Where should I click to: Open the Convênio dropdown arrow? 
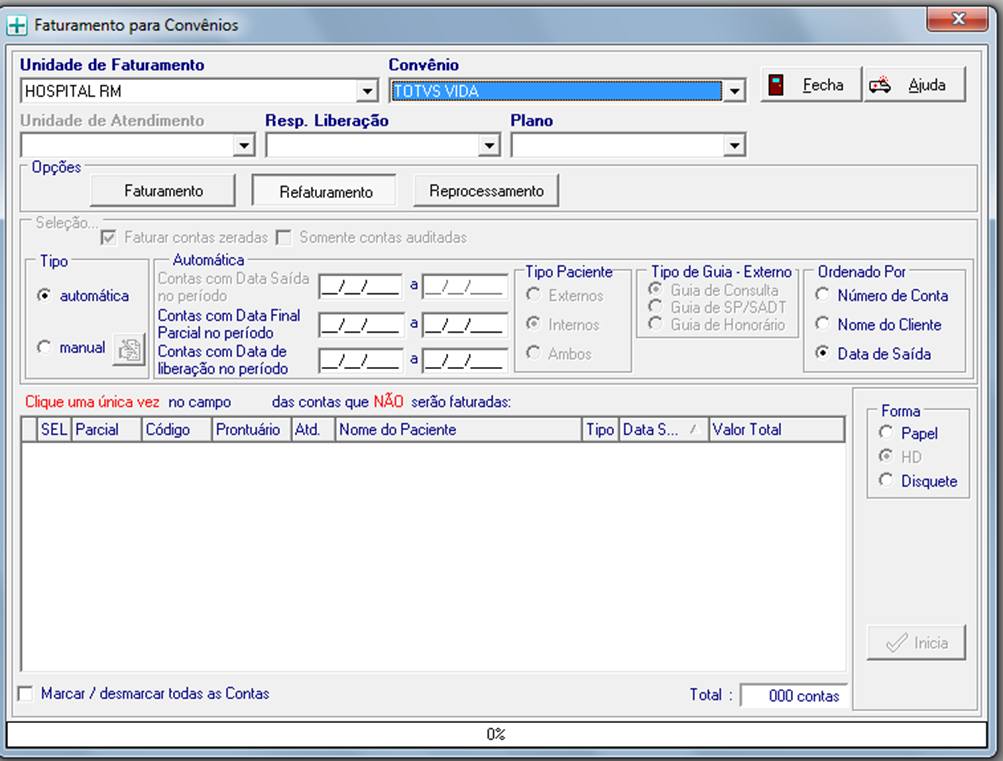point(734,91)
